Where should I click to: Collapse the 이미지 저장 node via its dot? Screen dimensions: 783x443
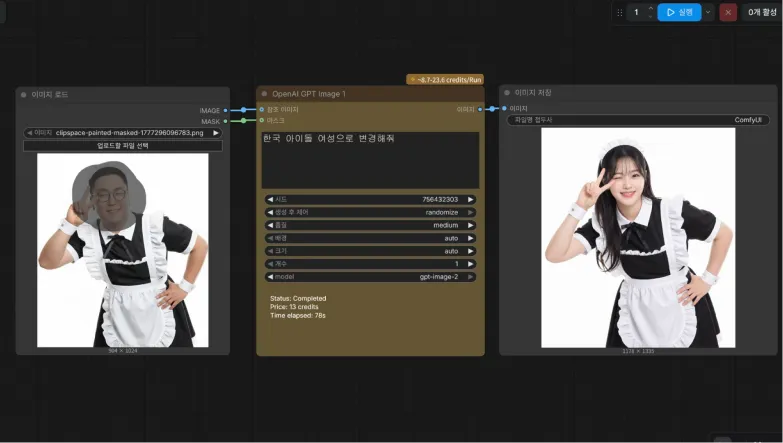click(507, 92)
